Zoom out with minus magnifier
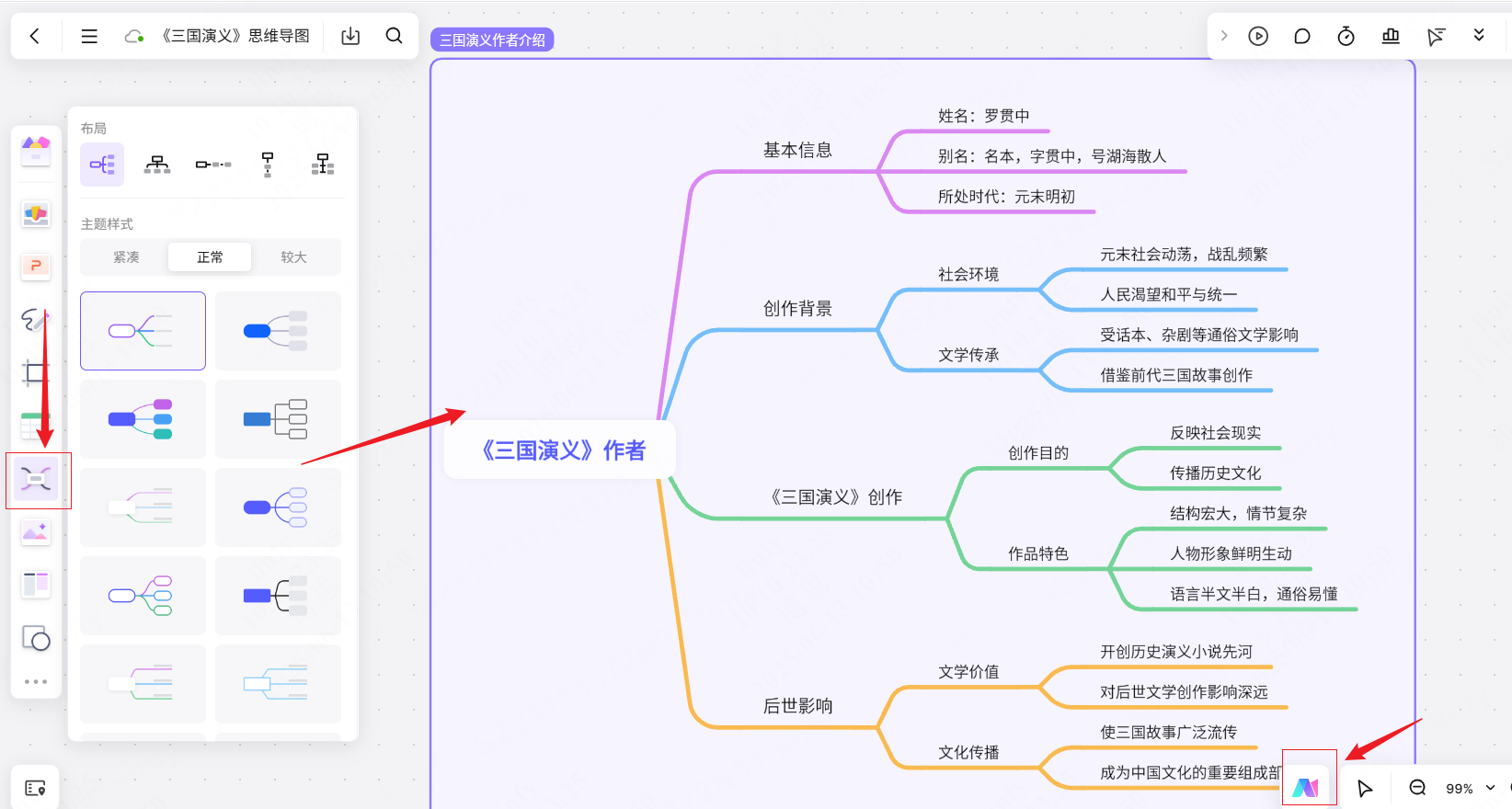Viewport: 1512px width, 809px height. click(1417, 788)
